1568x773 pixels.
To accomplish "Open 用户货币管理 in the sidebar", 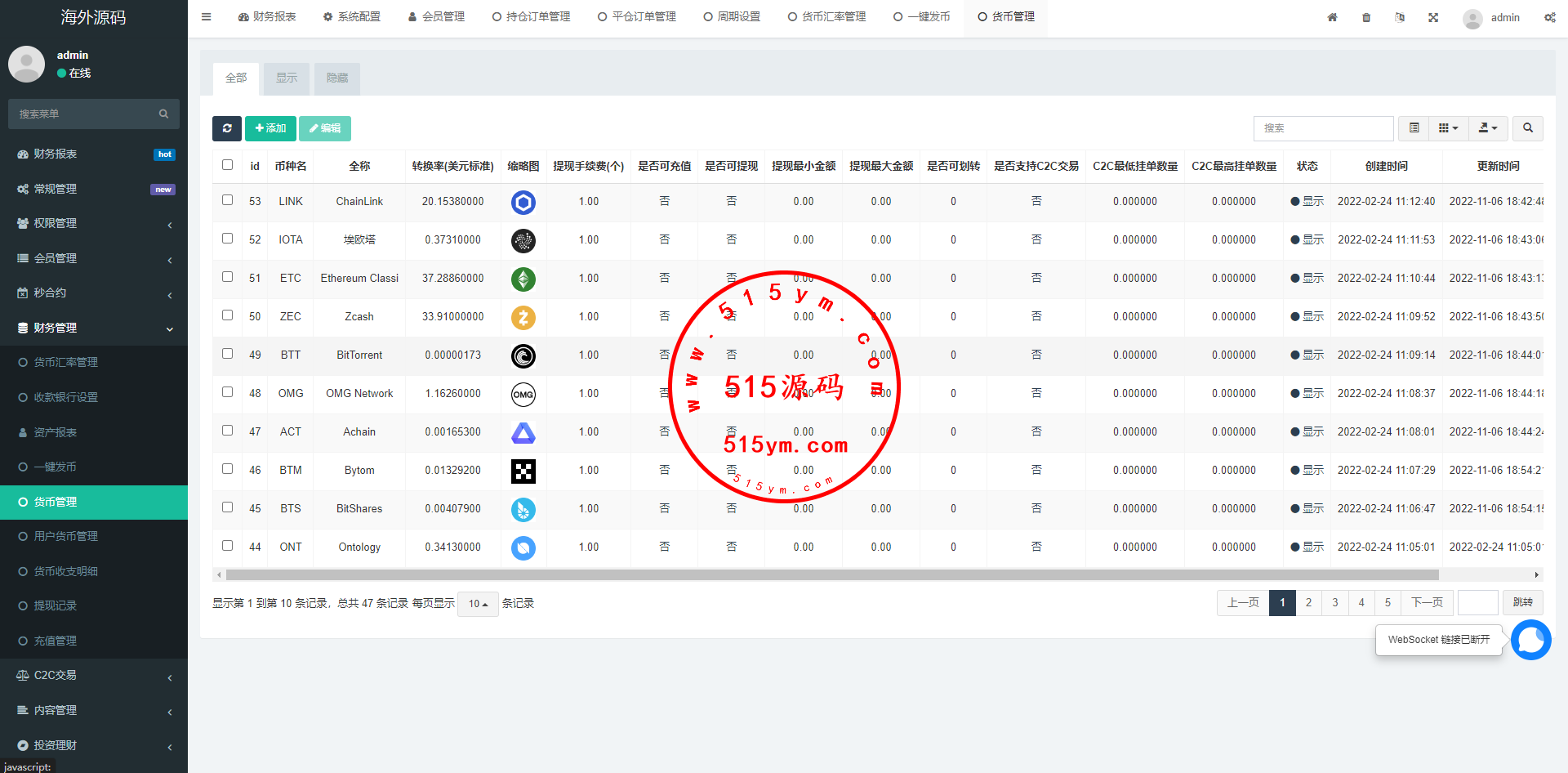I will [65, 537].
